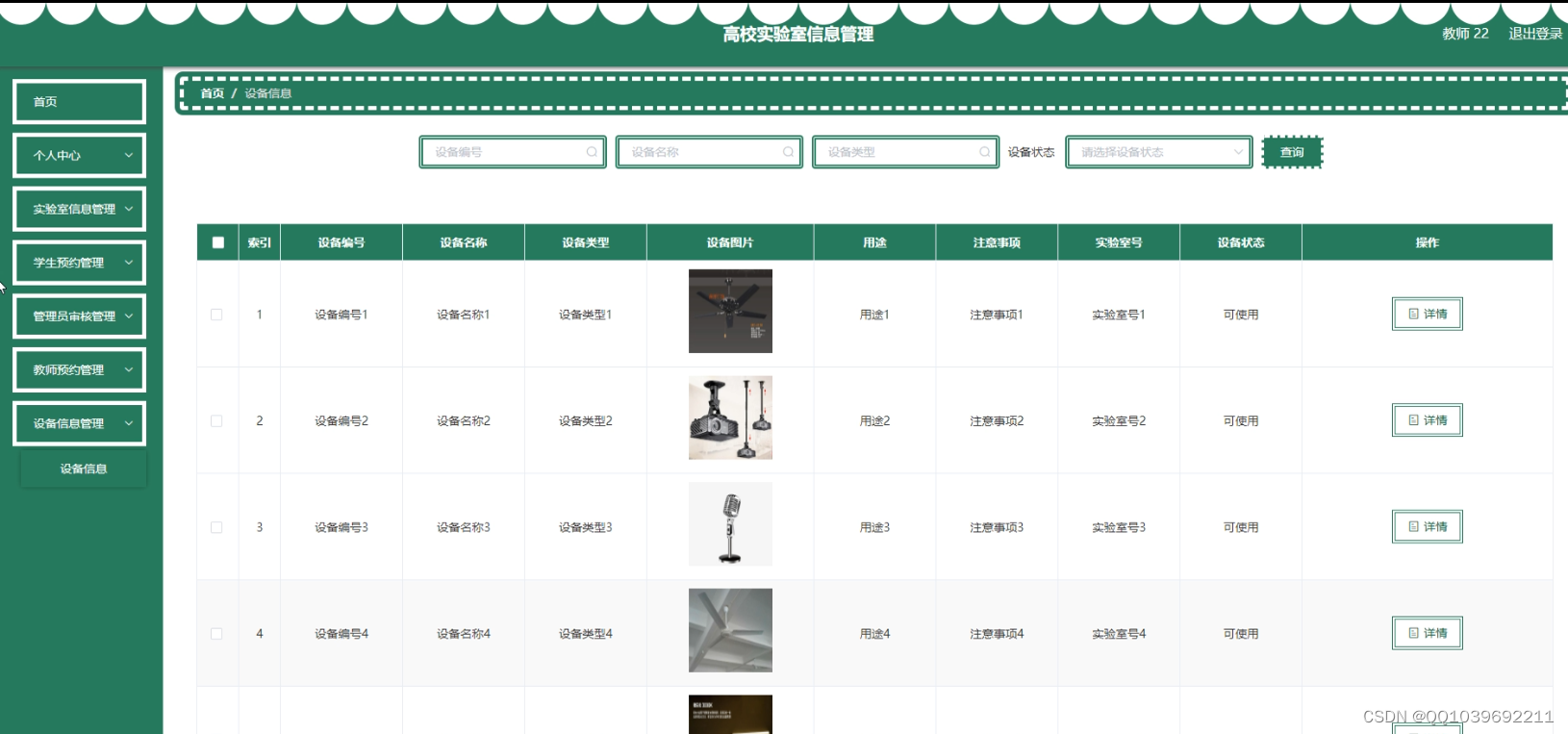Expand the 管理员审核管理 sidebar menu
The width and height of the screenshot is (1568, 734).
pyautogui.click(x=79, y=316)
